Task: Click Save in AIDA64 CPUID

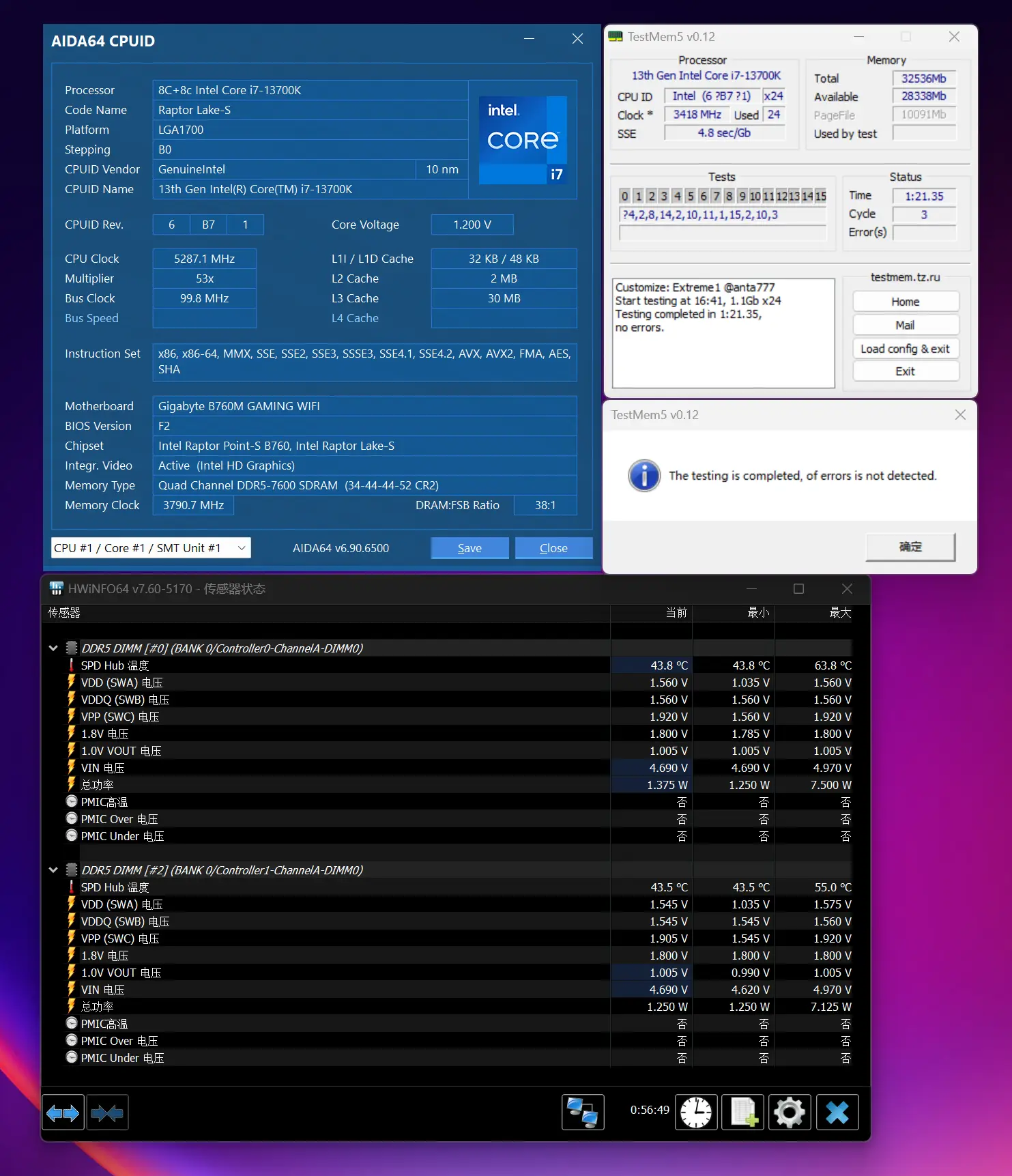Action: click(x=469, y=548)
